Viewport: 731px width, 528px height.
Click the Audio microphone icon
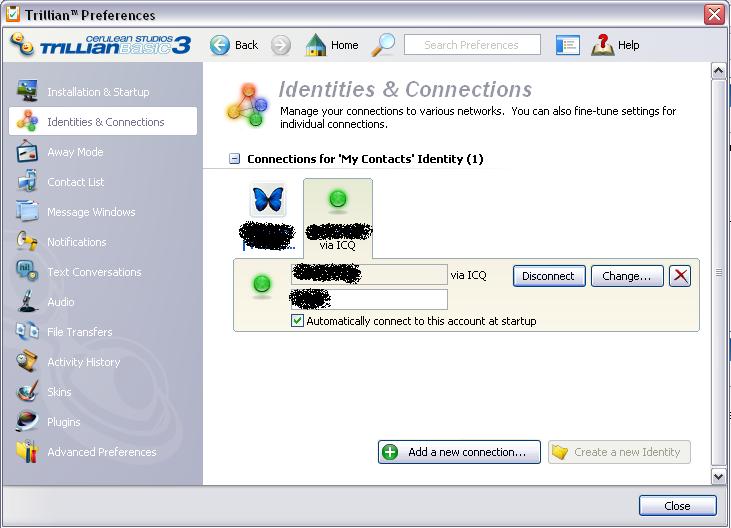tap(27, 302)
